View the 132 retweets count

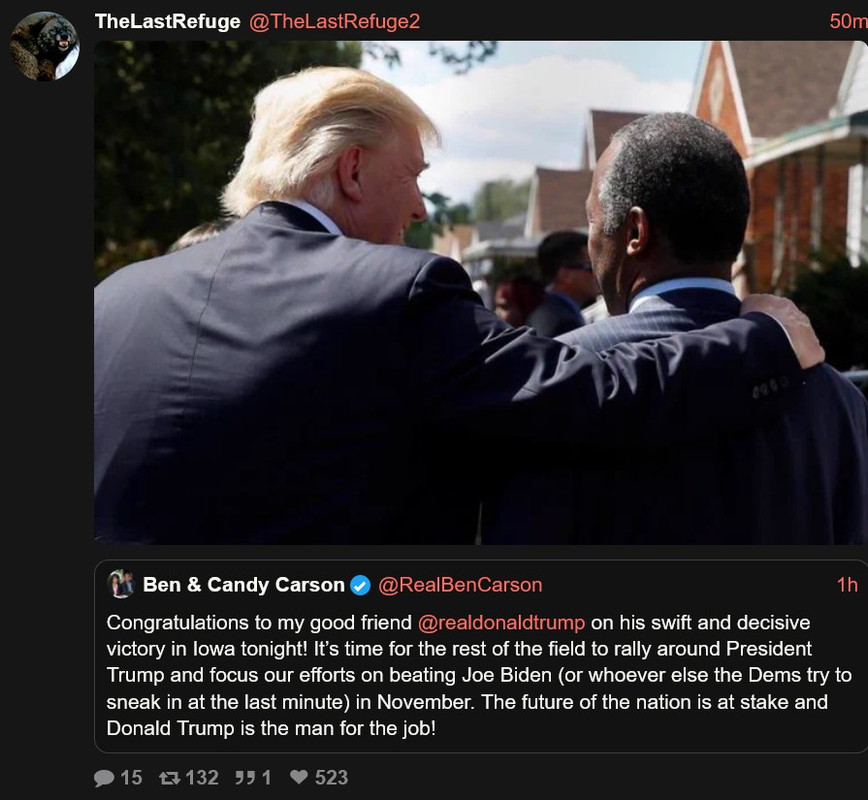[x=202, y=778]
